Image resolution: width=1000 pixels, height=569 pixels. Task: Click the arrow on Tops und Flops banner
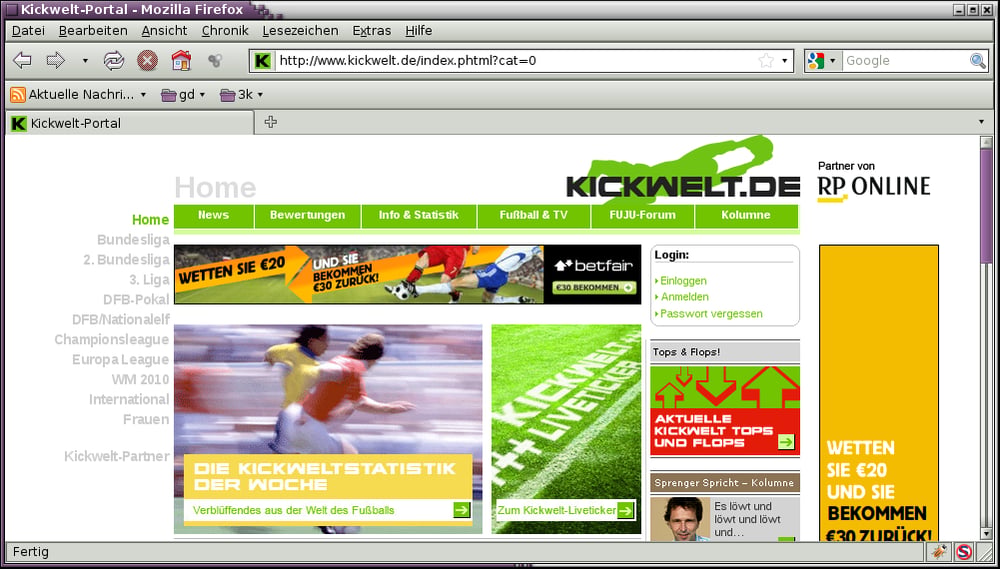[x=786, y=441]
